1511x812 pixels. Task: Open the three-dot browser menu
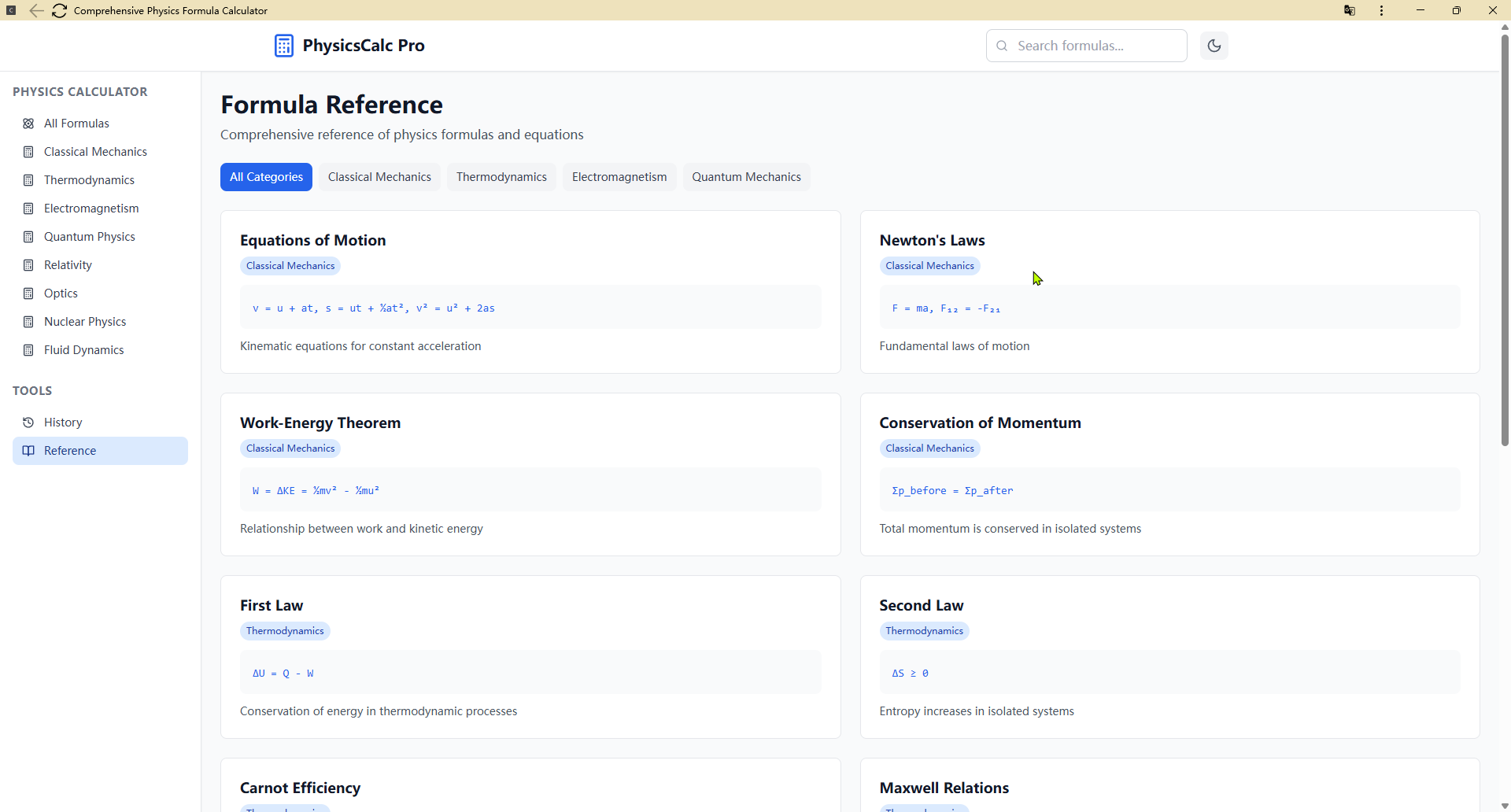coord(1381,10)
